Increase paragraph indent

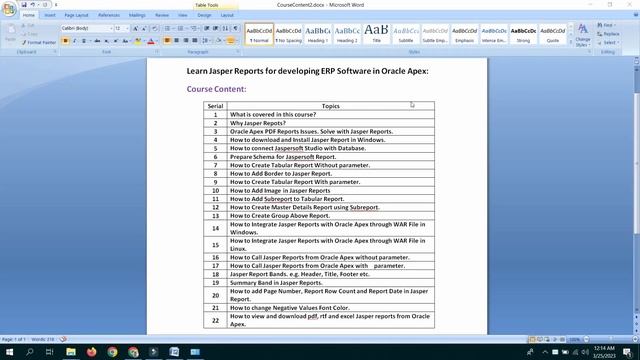tap(216, 28)
